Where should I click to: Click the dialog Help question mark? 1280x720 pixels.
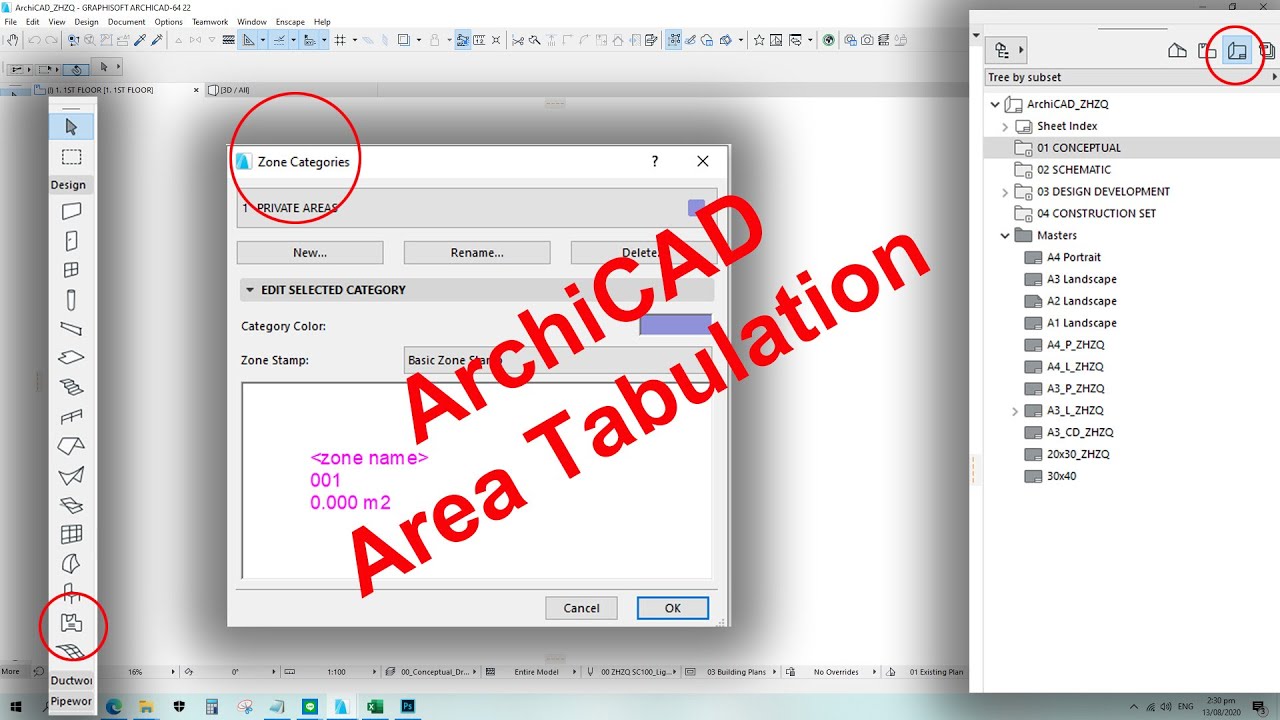point(655,161)
